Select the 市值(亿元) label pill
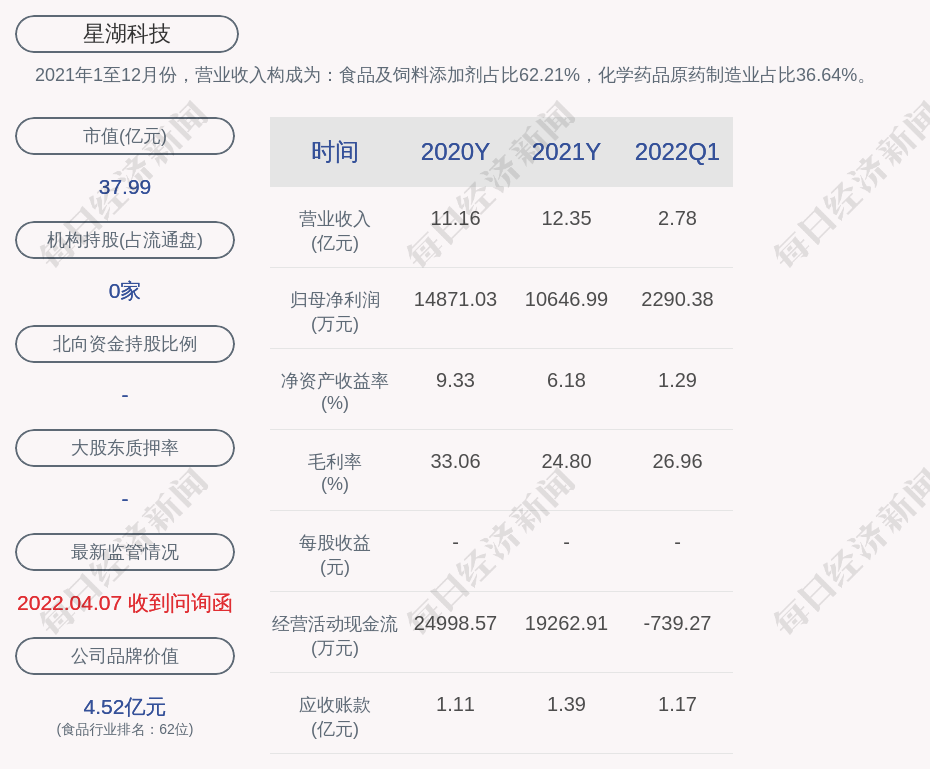The image size is (930, 769). pyautogui.click(x=125, y=136)
